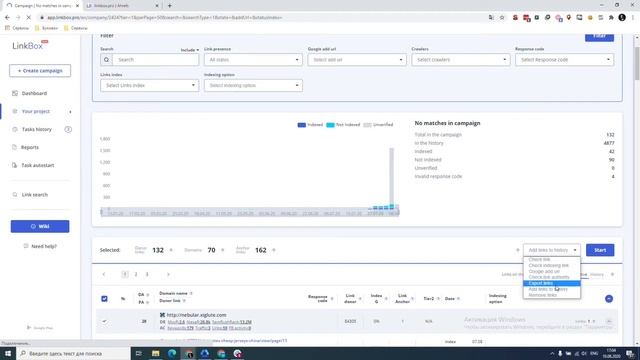Click the info icon next to Domains 70
The width and height of the screenshot is (640, 360).
point(222,250)
